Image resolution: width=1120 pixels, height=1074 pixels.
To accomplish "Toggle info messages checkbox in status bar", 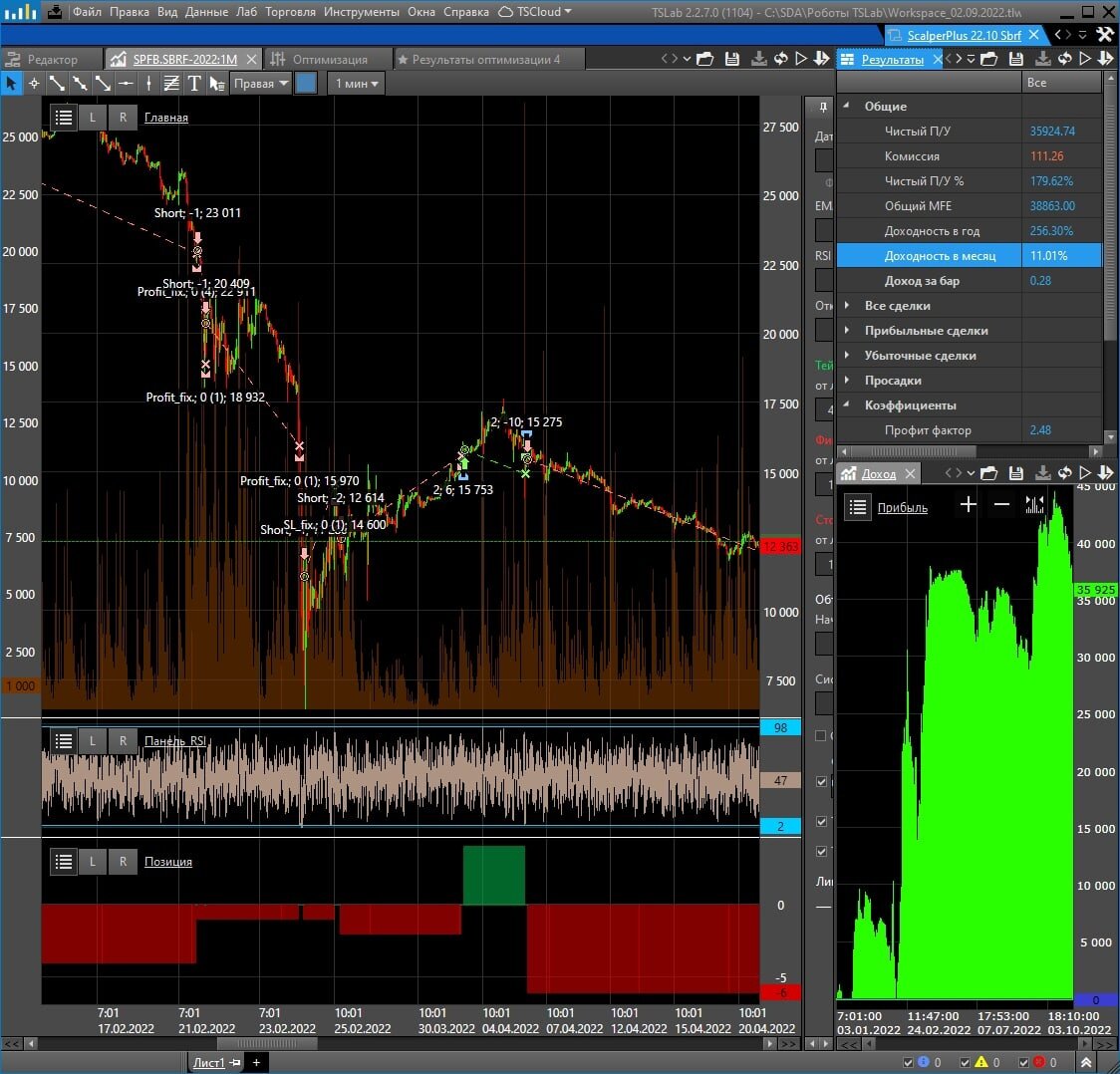I will 909,1063.
